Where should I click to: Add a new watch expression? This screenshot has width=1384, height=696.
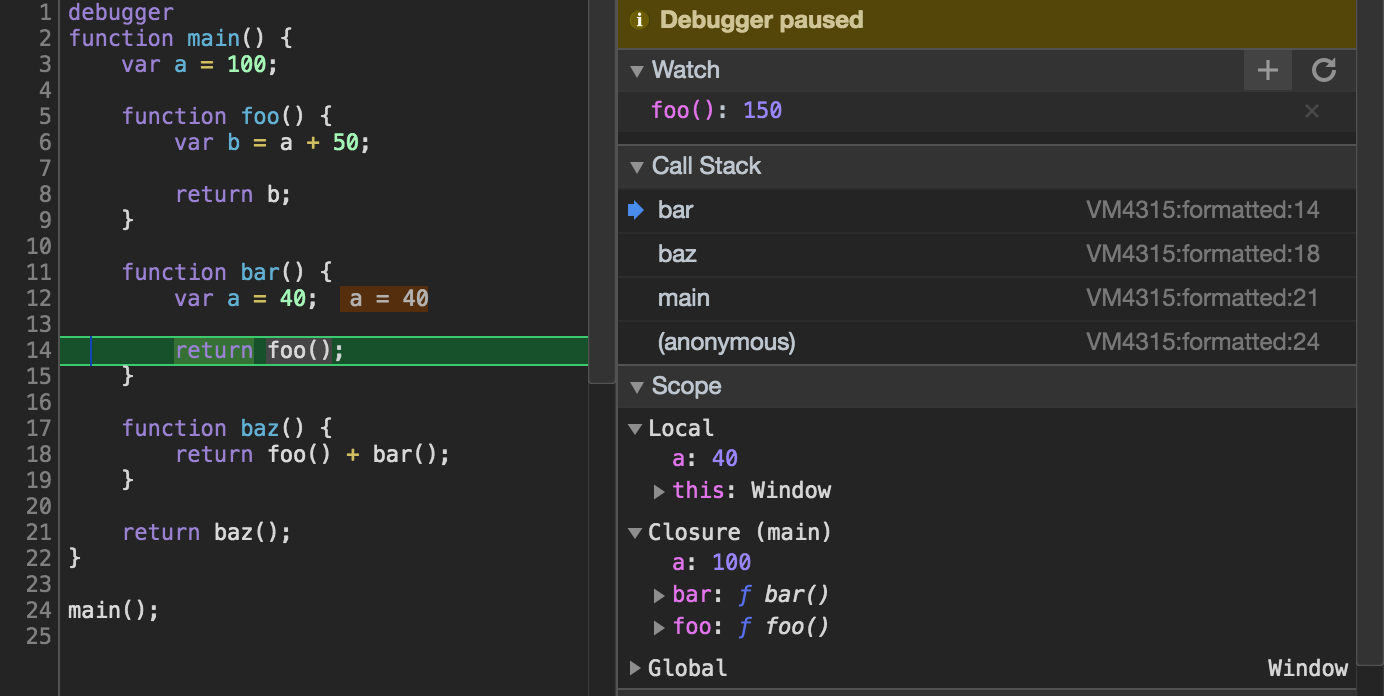1267,70
